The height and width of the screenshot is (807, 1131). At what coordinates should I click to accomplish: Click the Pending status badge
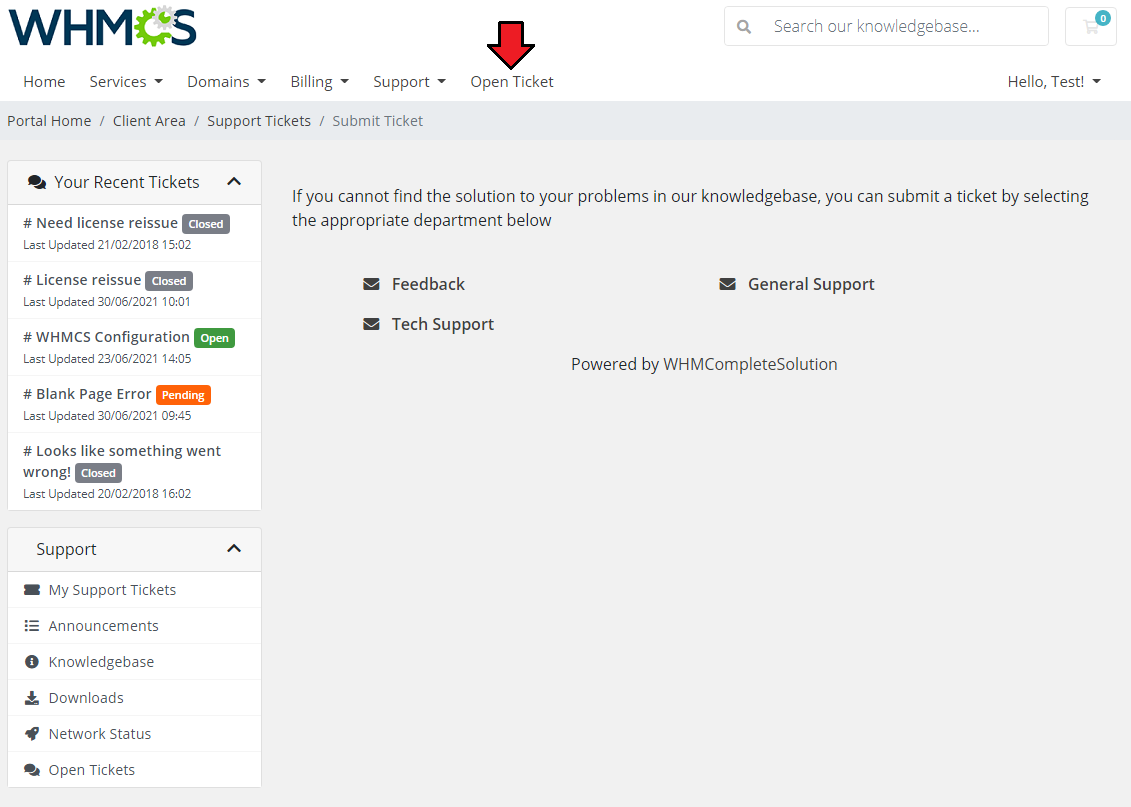click(183, 395)
